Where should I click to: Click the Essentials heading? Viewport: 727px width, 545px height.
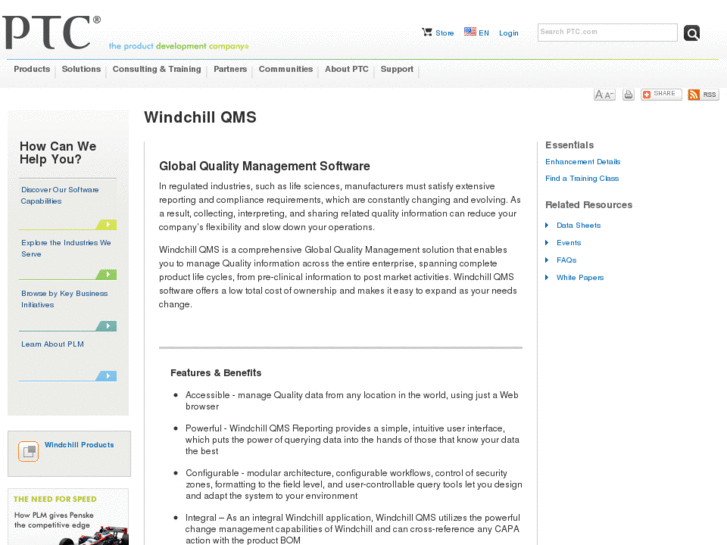pos(569,145)
